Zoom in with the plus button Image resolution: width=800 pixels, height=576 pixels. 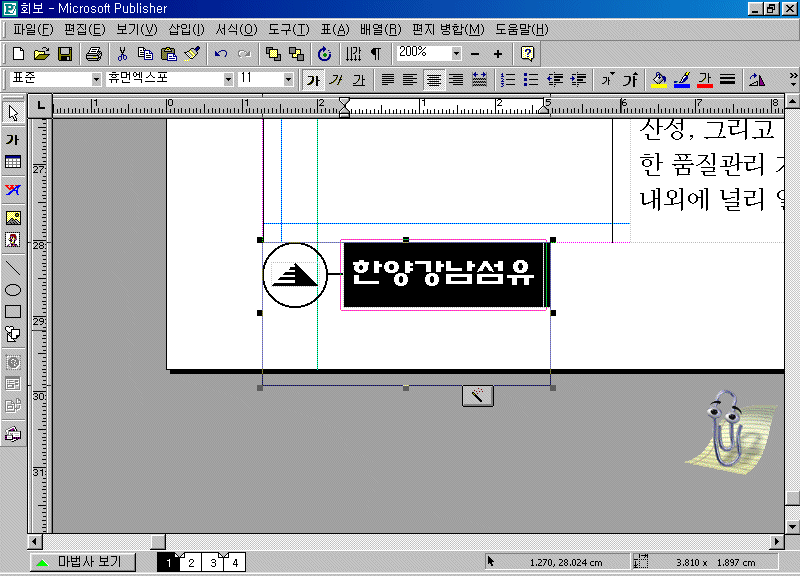coord(498,54)
